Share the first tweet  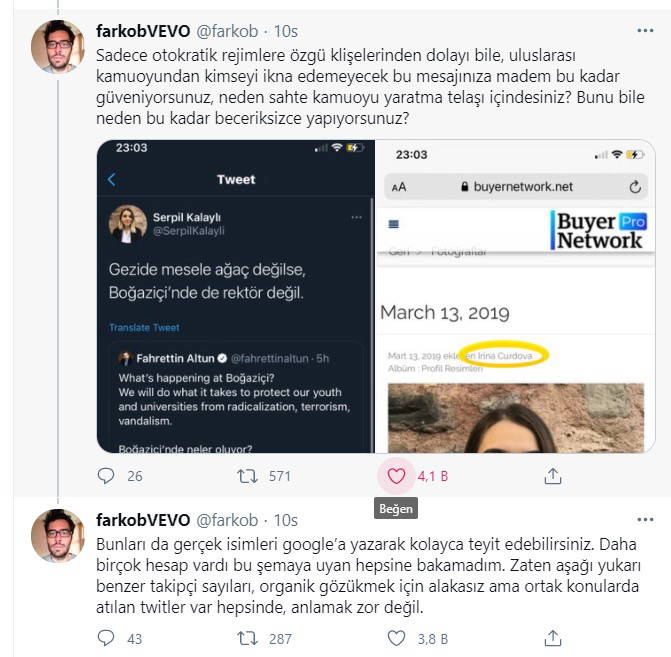point(552,476)
